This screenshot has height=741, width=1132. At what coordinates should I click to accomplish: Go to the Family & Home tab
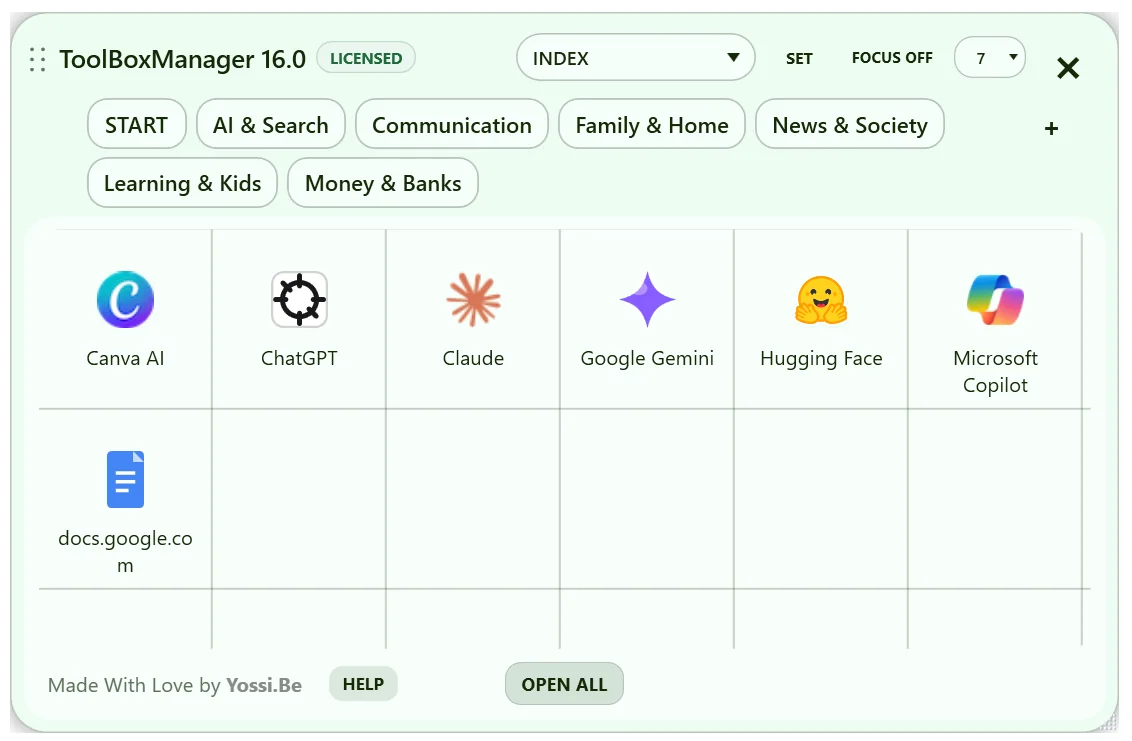[652, 124]
